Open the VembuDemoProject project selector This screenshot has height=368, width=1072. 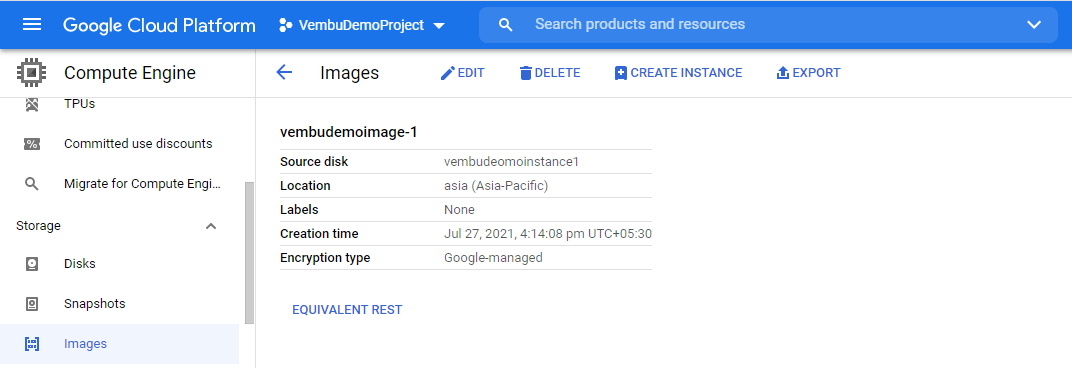362,25
